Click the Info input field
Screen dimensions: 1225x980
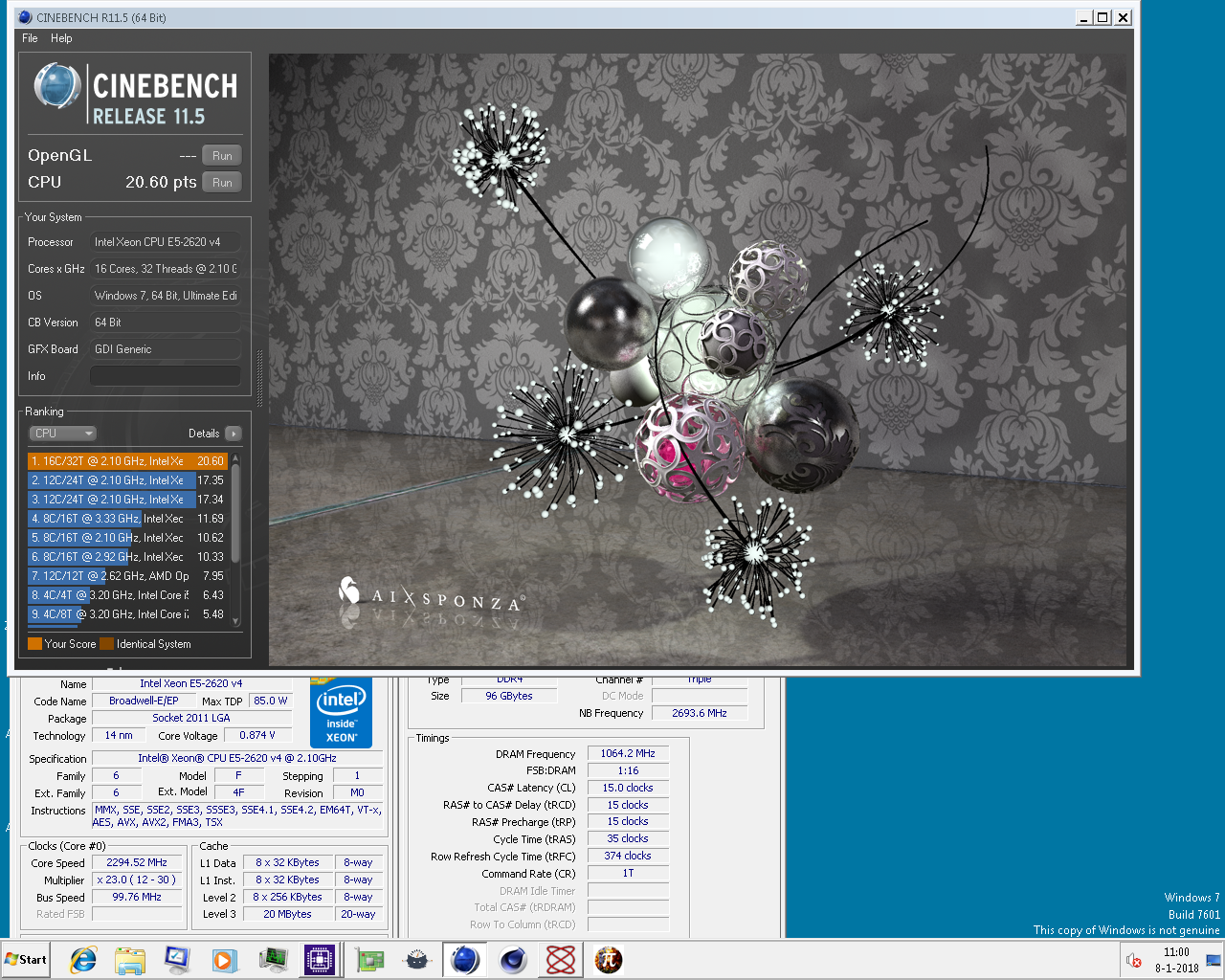(x=165, y=376)
